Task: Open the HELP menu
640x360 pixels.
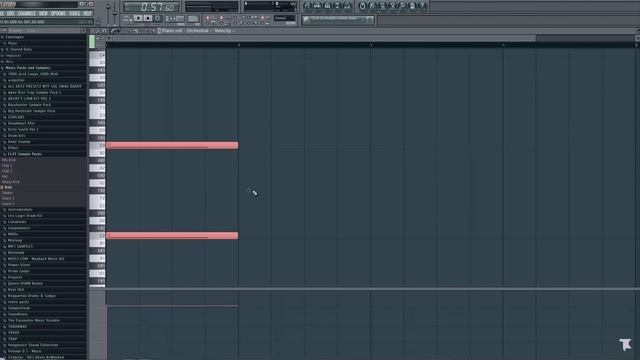Action: click(87, 13)
